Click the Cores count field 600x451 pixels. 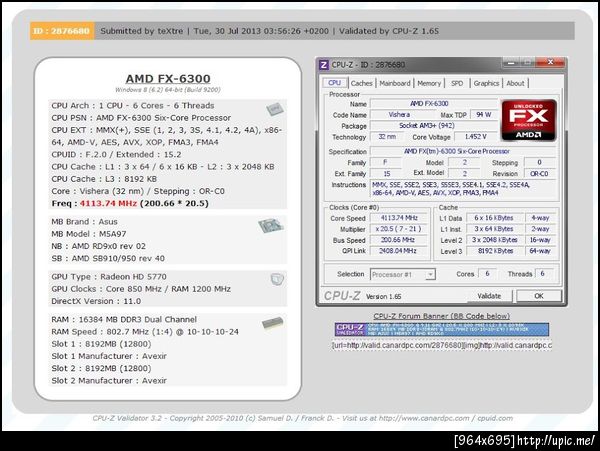pyautogui.click(x=487, y=274)
